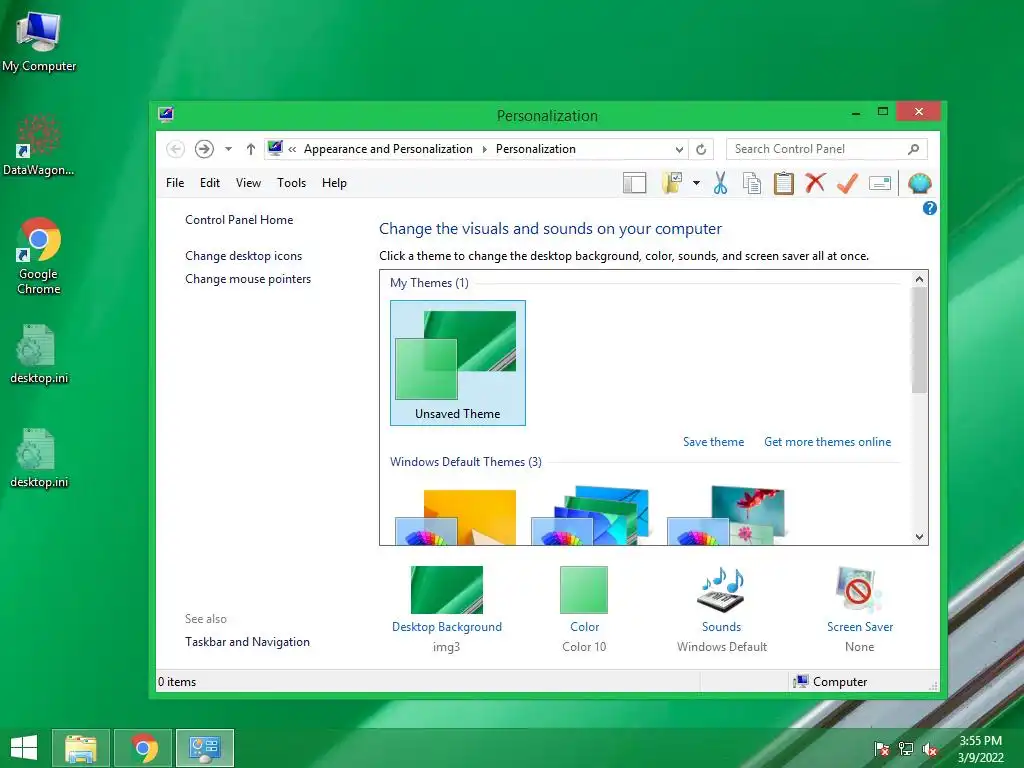Screen dimensions: 1024x768
Task: Click the My Computer desktop icon
Action: coord(39,40)
